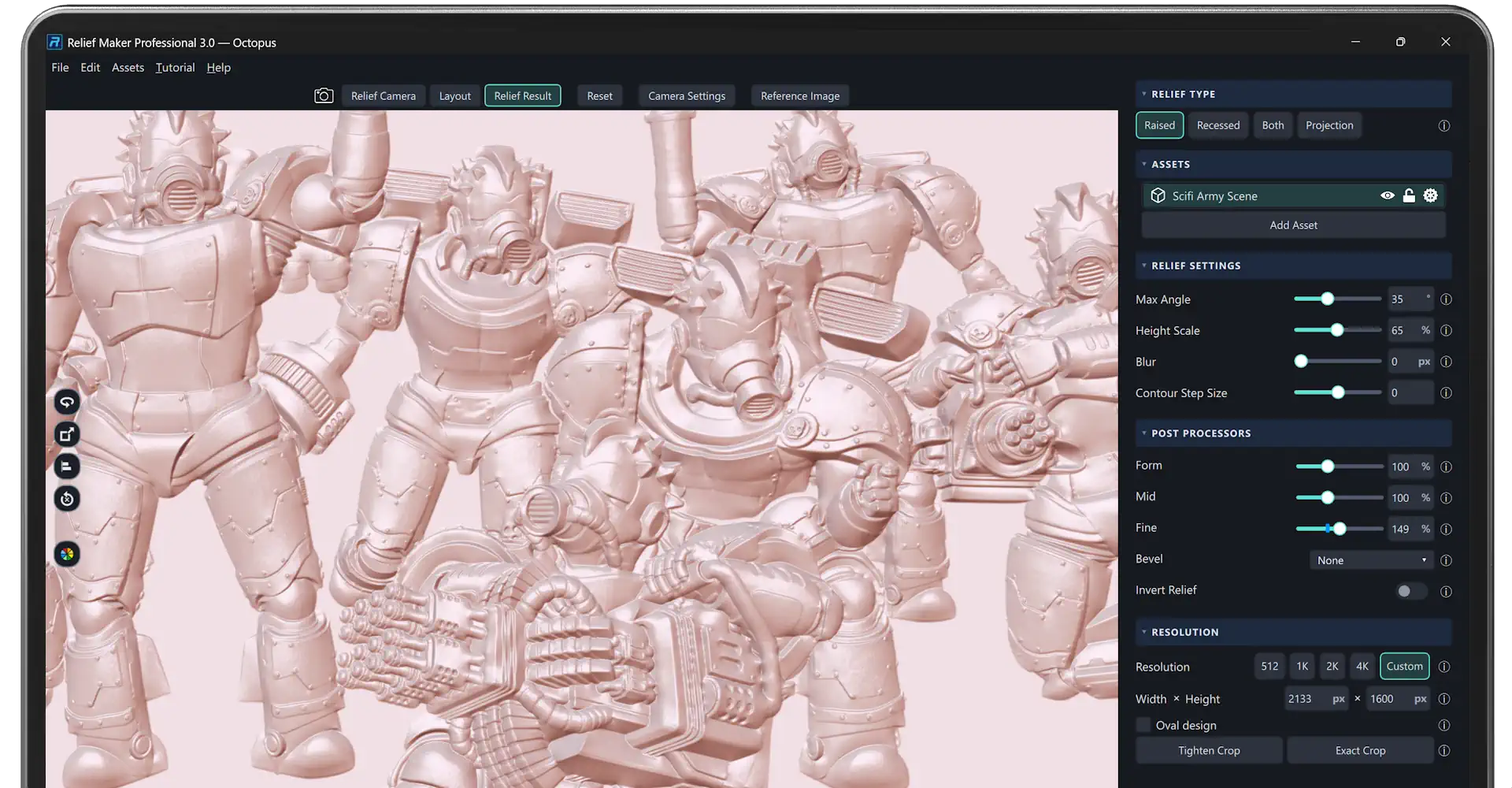Enable the Oval design checkbox

[x=1143, y=725]
